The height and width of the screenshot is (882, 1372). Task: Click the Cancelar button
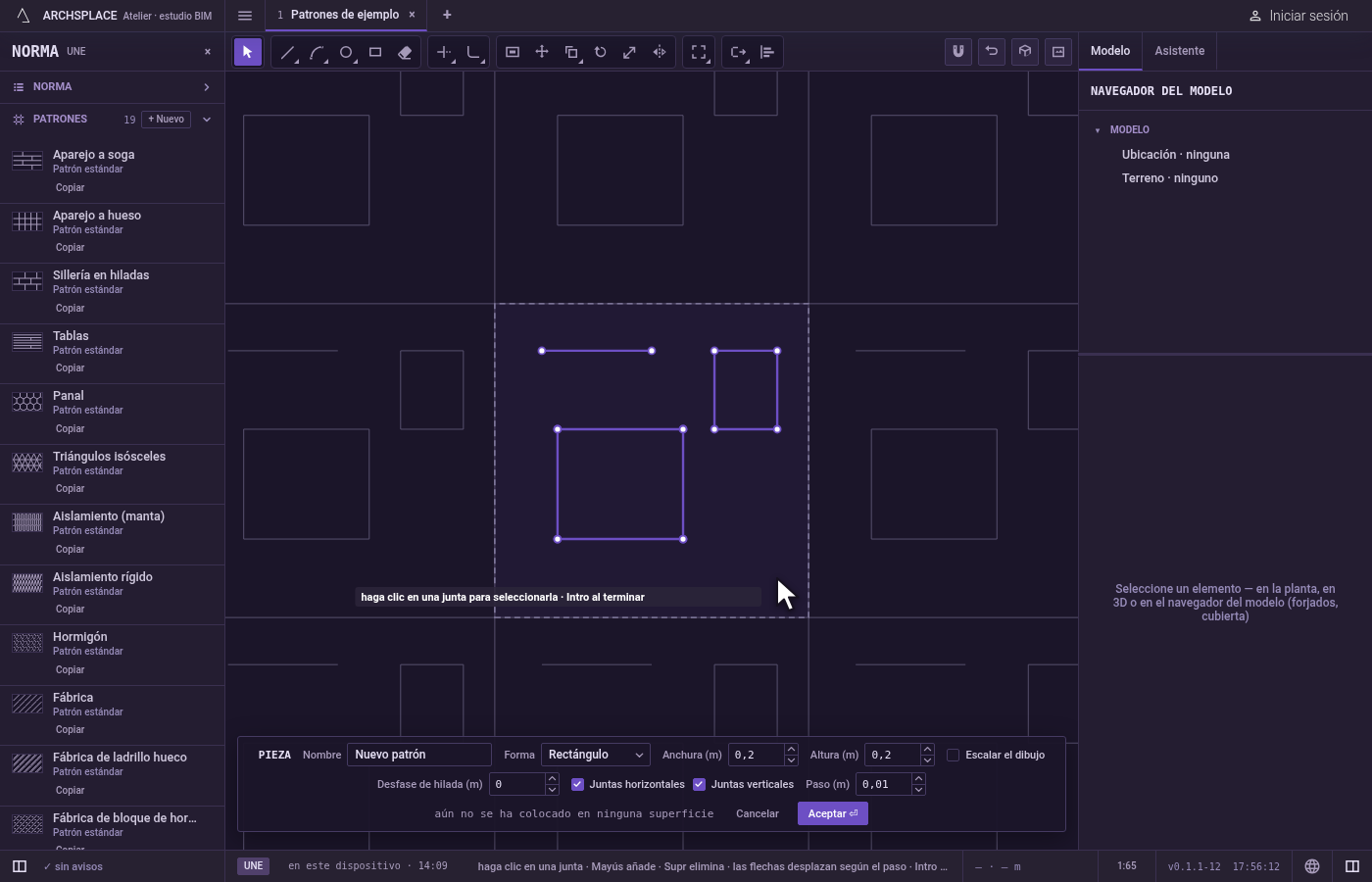point(758,813)
